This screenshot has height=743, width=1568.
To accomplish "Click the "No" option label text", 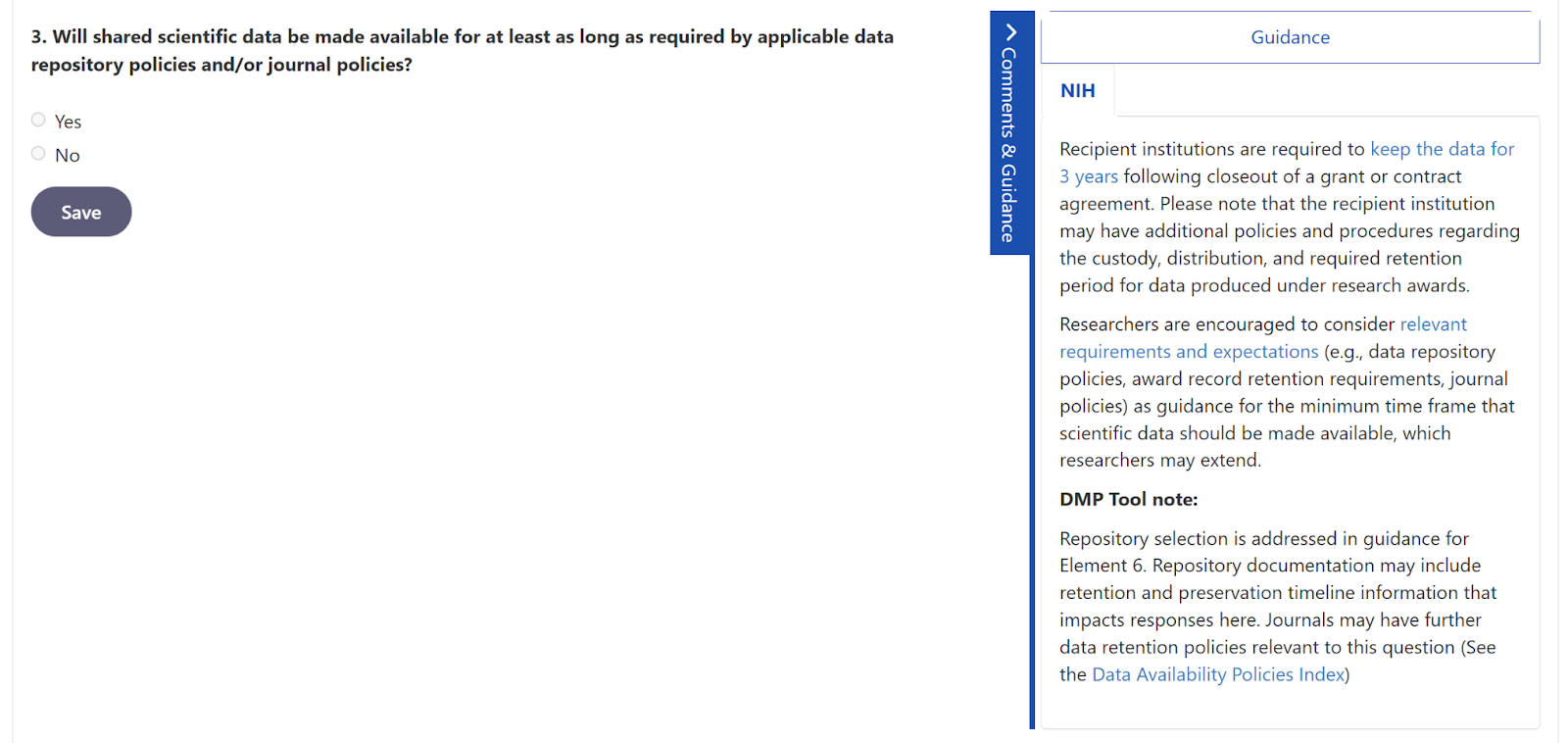I will pos(67,155).
